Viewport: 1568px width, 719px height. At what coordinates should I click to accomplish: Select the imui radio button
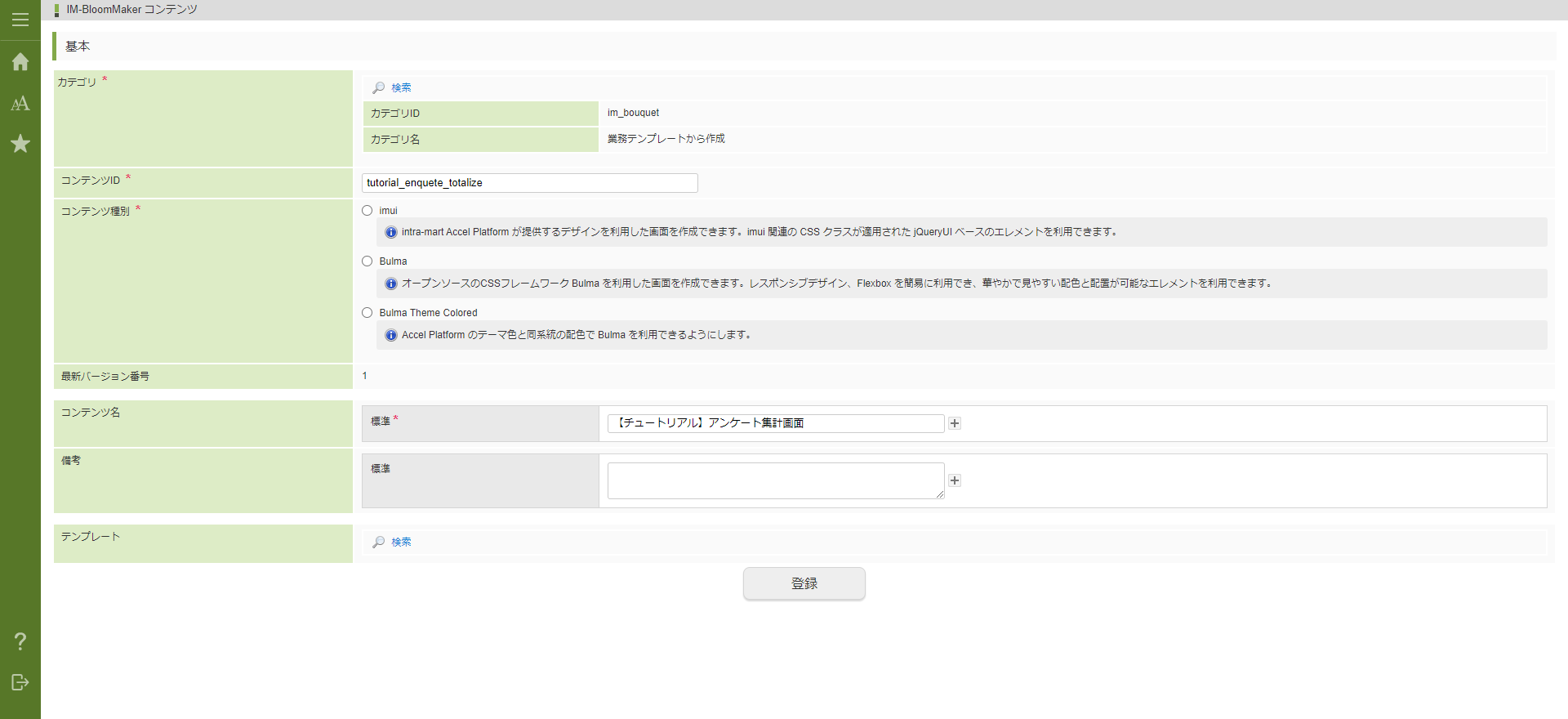(x=367, y=211)
